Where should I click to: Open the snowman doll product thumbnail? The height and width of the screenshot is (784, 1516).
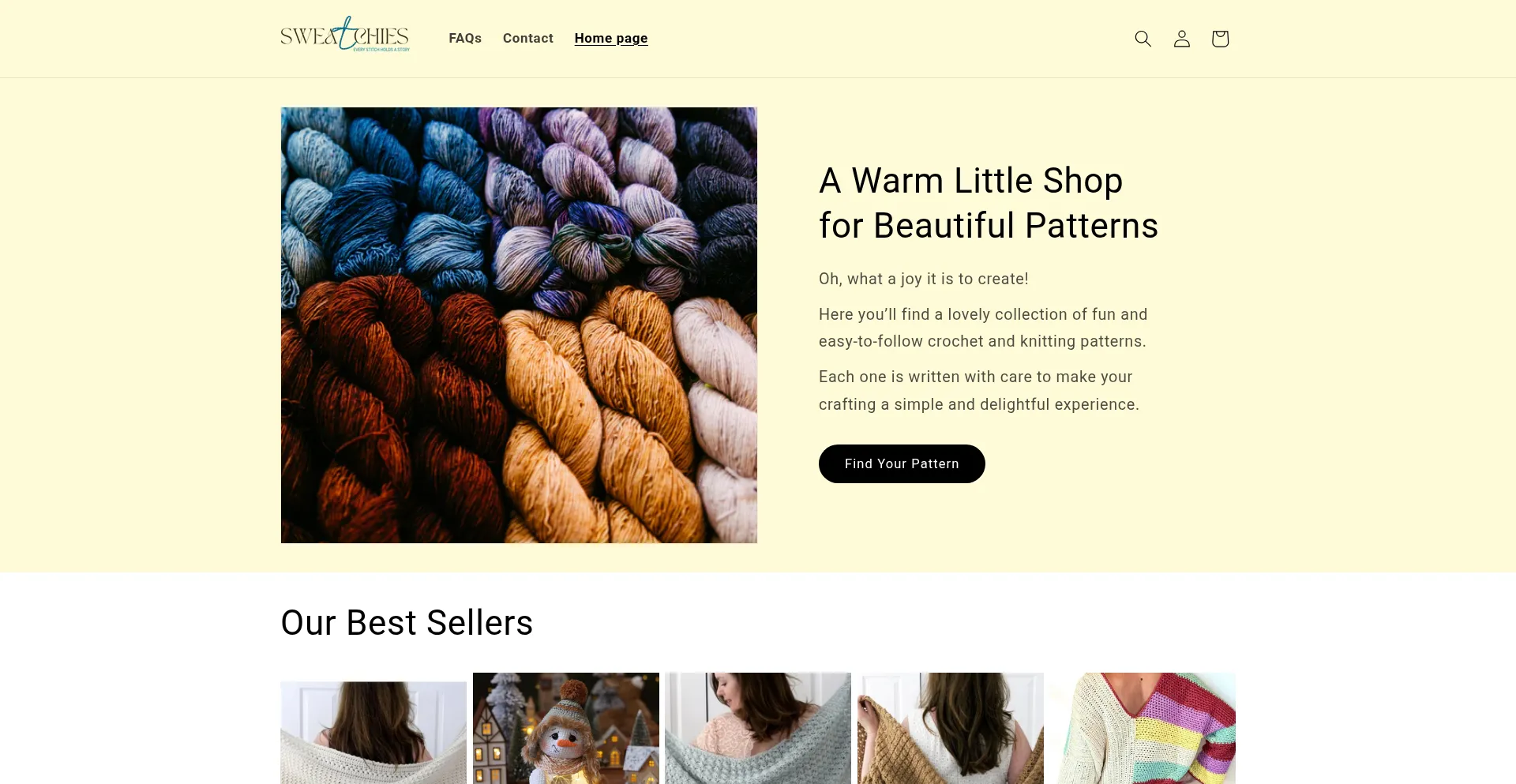coord(566,728)
